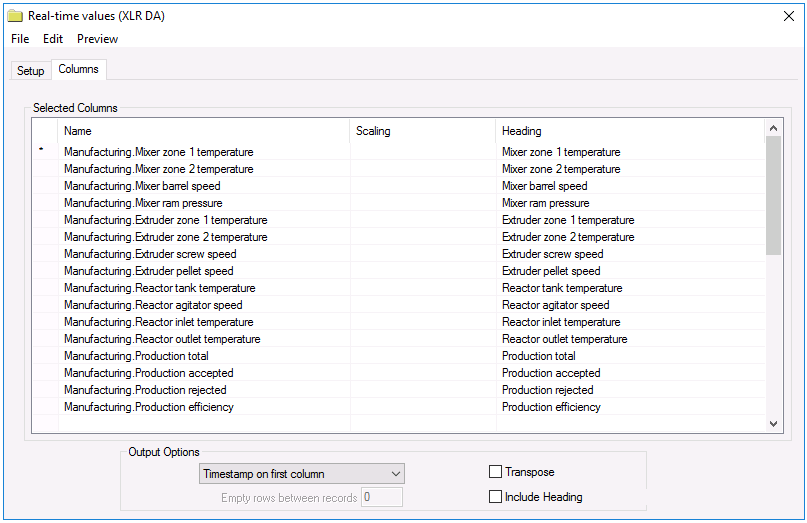Select the Columns tab

pyautogui.click(x=78, y=69)
